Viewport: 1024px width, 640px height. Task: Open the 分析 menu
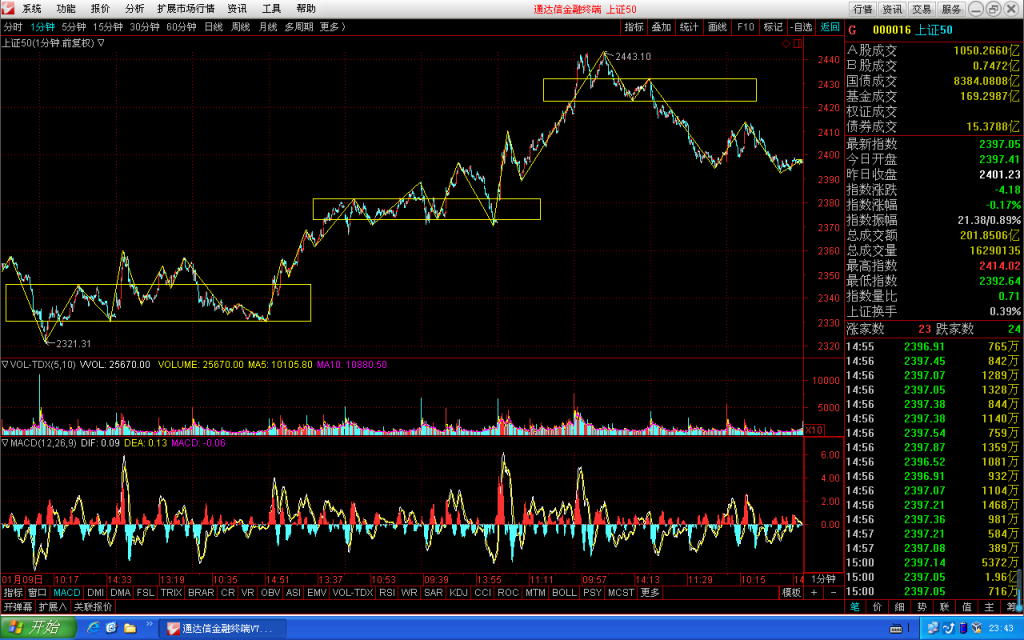(x=134, y=8)
